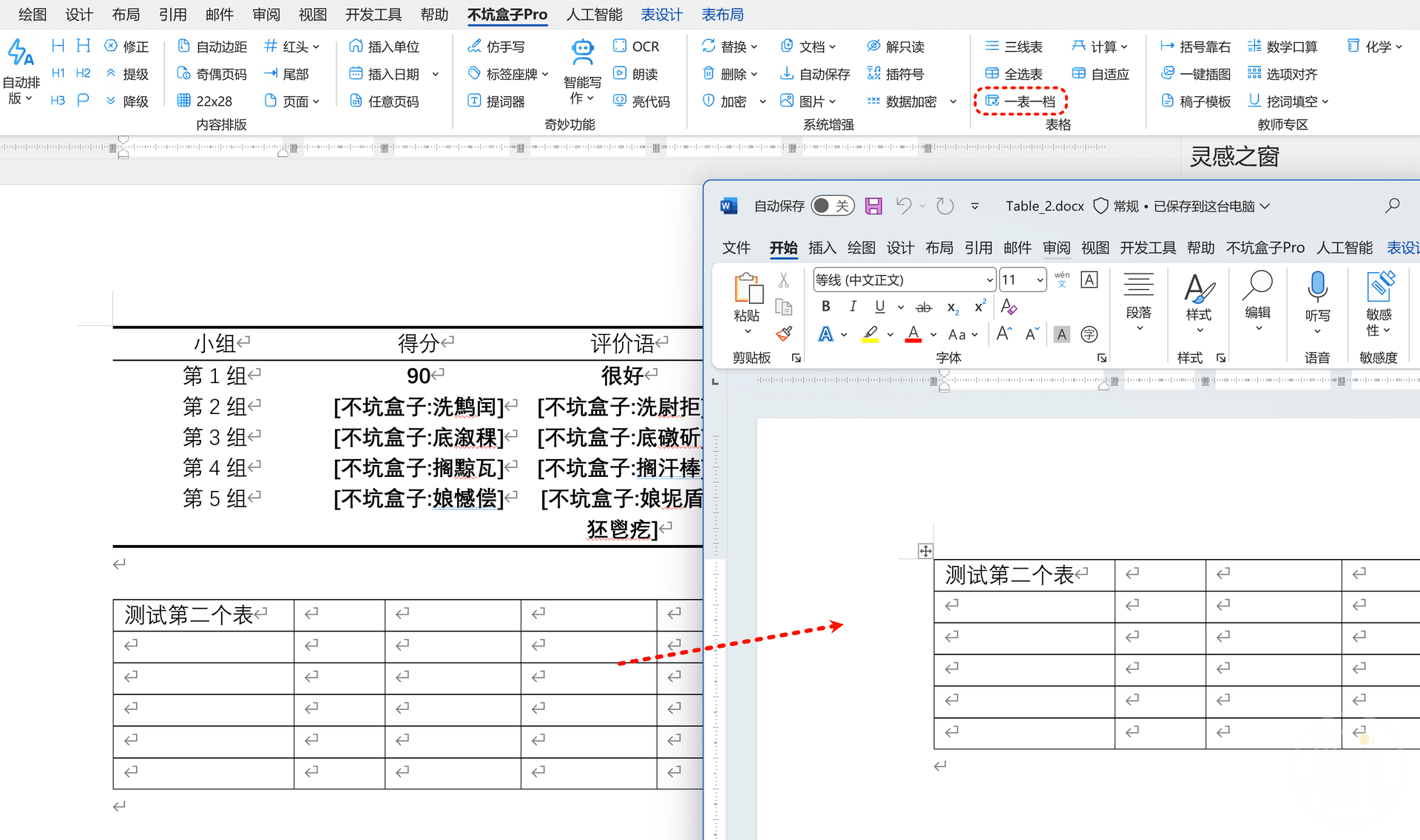The image size is (1420, 840).
Task: Toggle Italic formatting in Table_2.docx
Action: 853,307
